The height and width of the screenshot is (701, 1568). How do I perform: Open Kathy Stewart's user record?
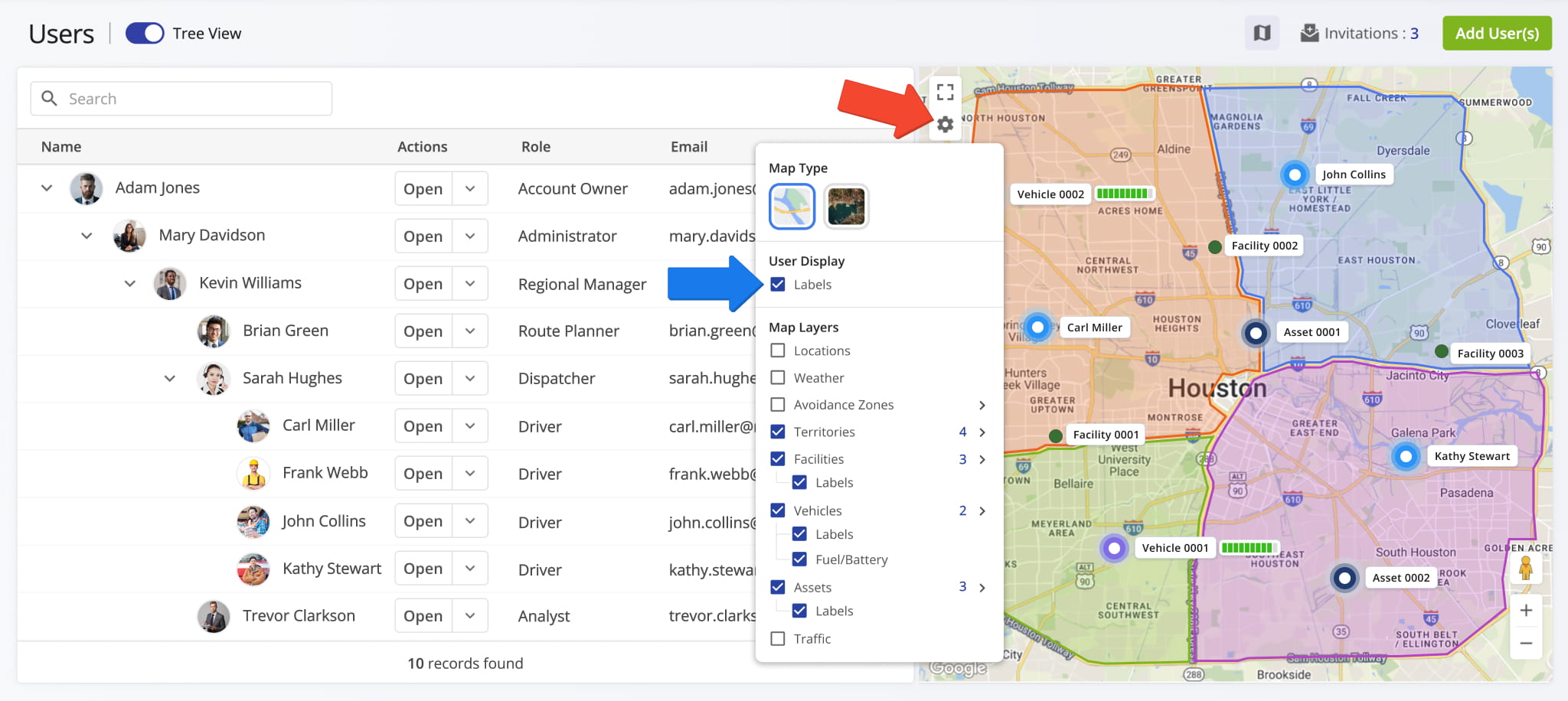coord(423,569)
